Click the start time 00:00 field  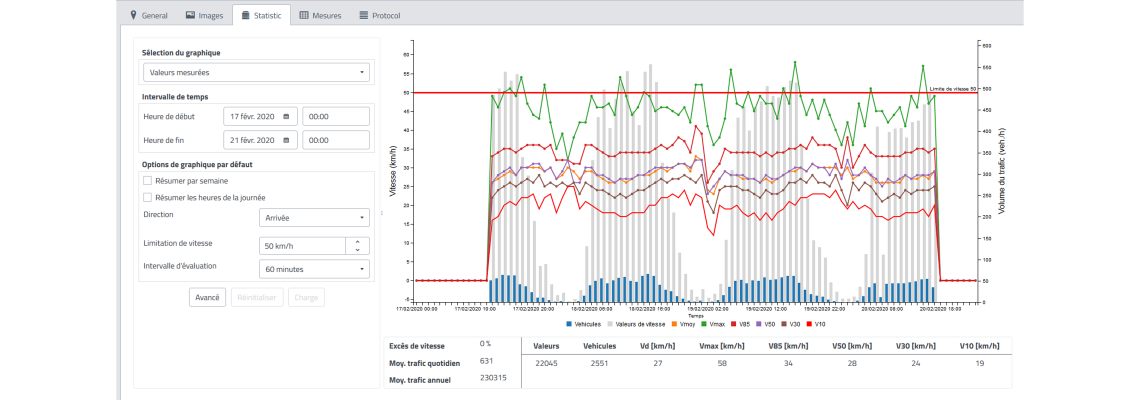(335, 116)
